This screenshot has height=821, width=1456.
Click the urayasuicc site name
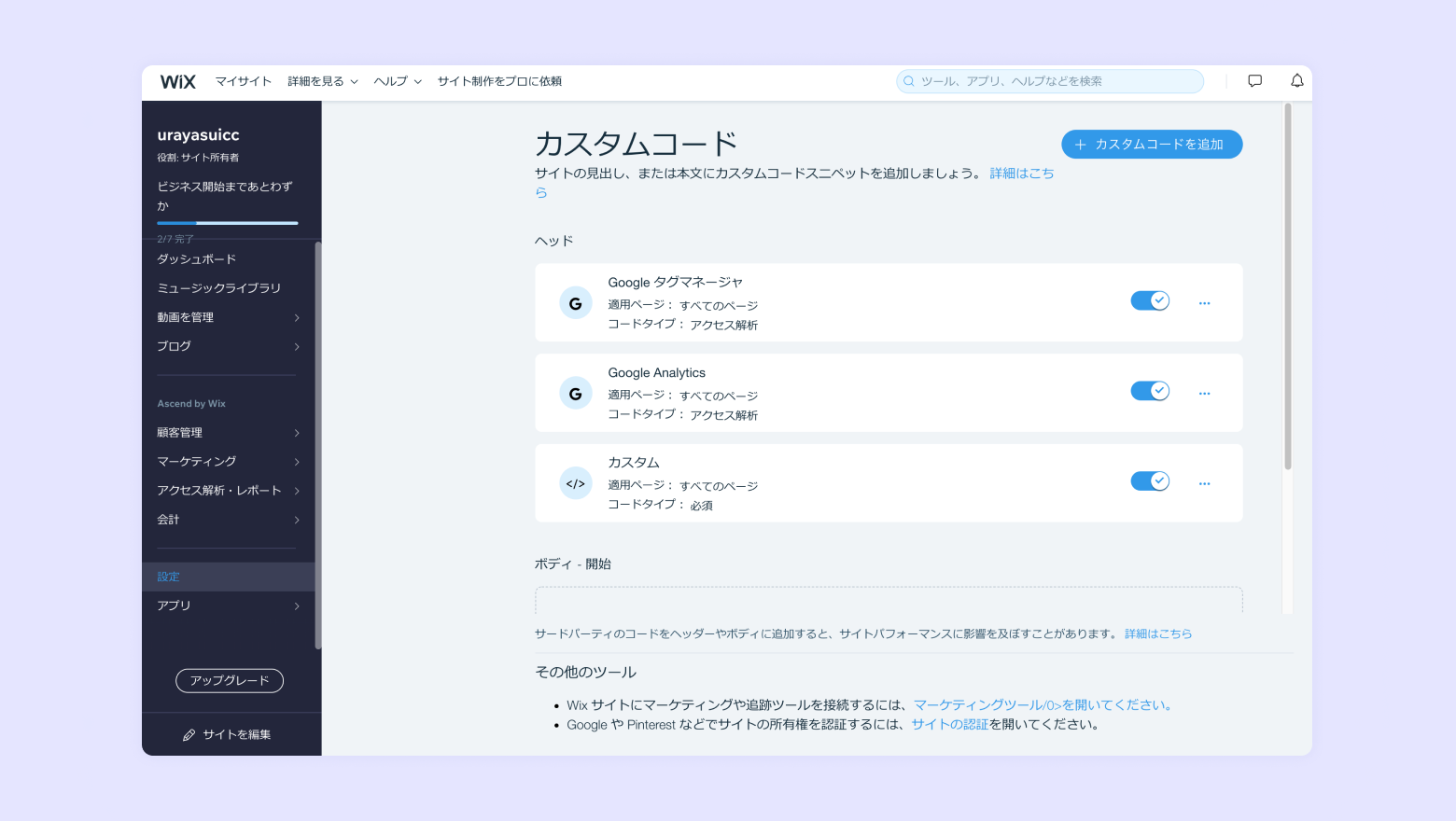pyautogui.click(x=198, y=135)
